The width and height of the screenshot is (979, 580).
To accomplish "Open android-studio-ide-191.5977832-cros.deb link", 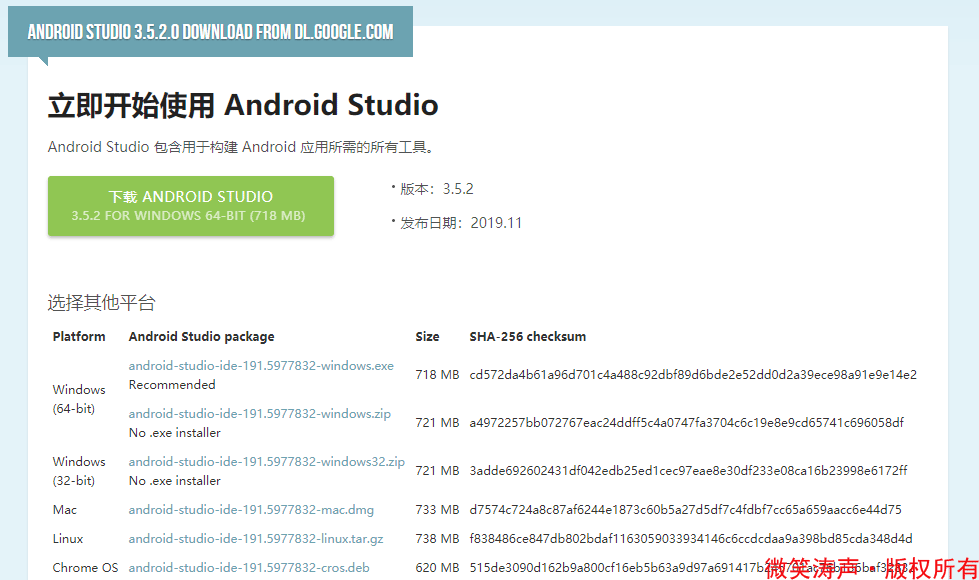I will pyautogui.click(x=249, y=568).
